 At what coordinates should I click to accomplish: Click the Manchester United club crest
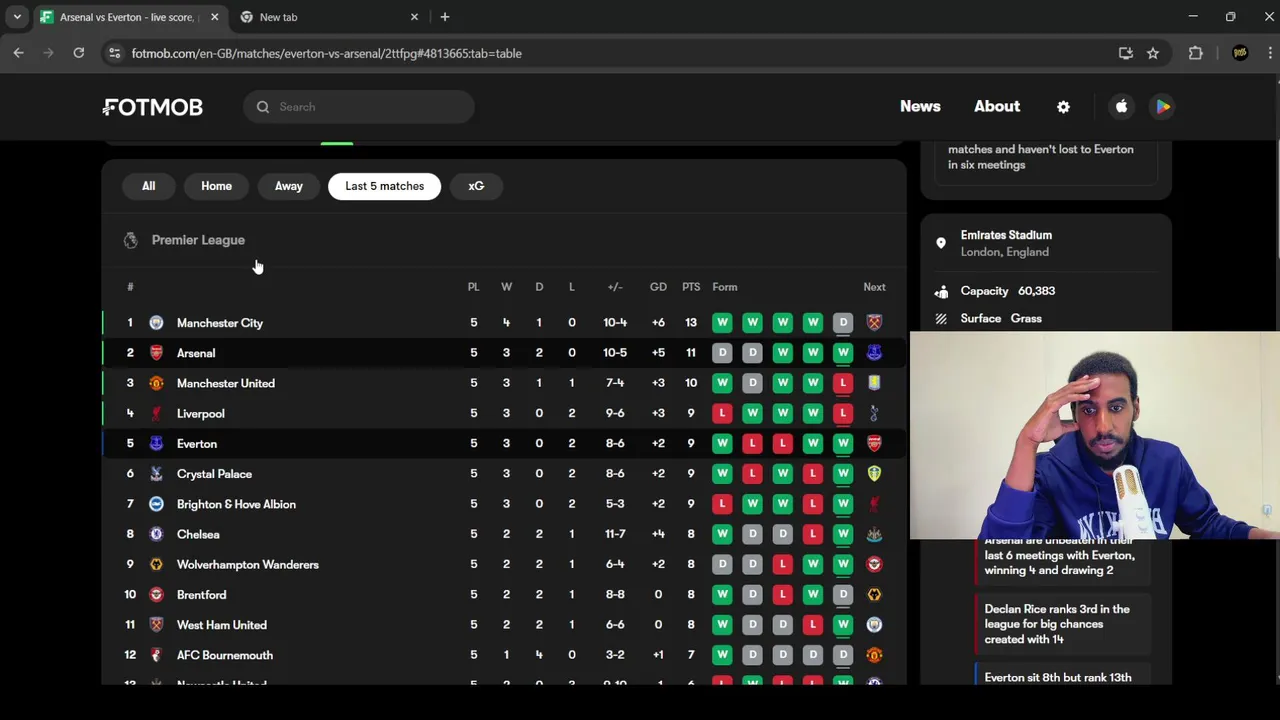pyautogui.click(x=156, y=383)
